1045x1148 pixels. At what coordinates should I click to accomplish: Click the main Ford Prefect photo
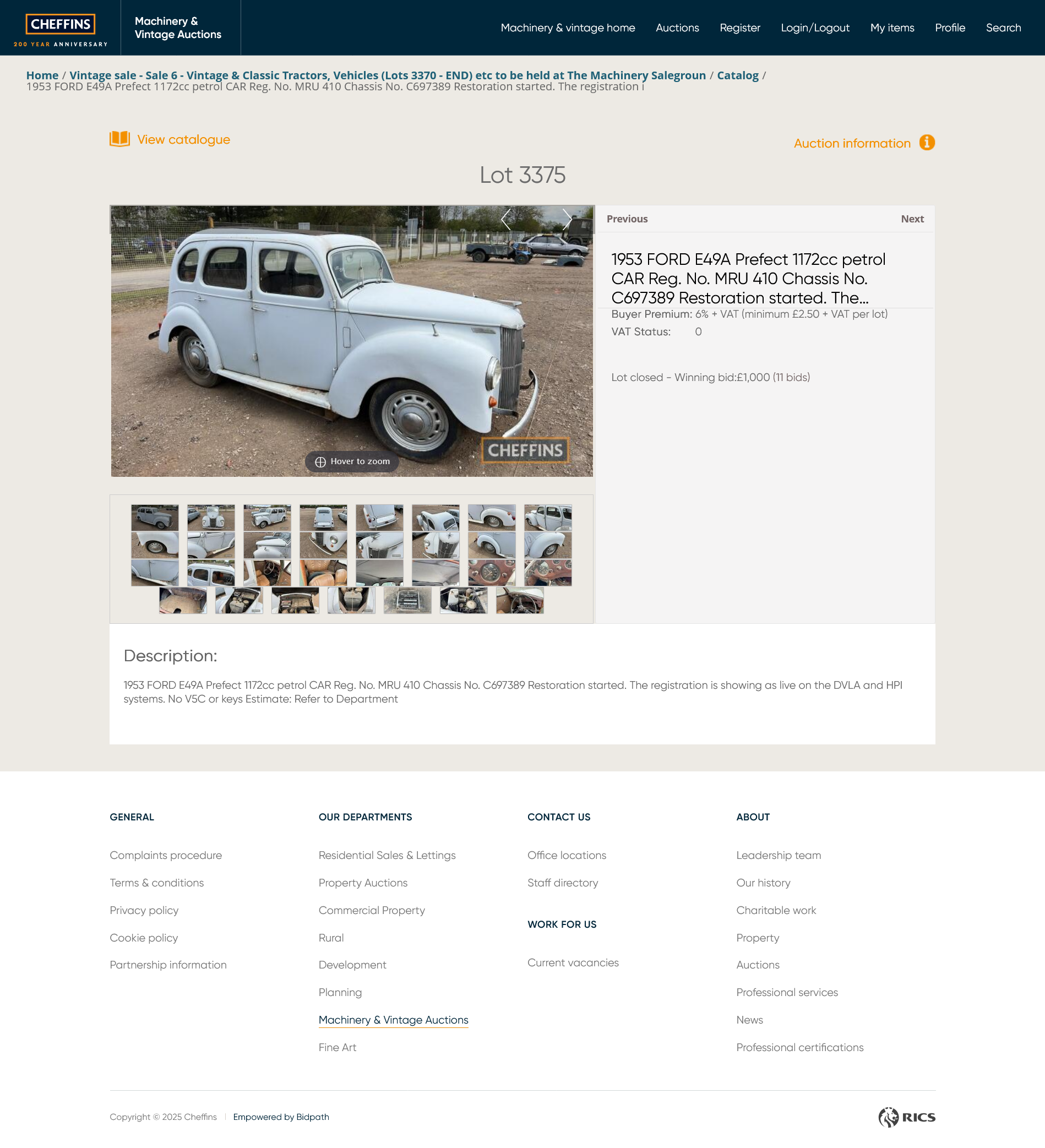[x=352, y=340]
